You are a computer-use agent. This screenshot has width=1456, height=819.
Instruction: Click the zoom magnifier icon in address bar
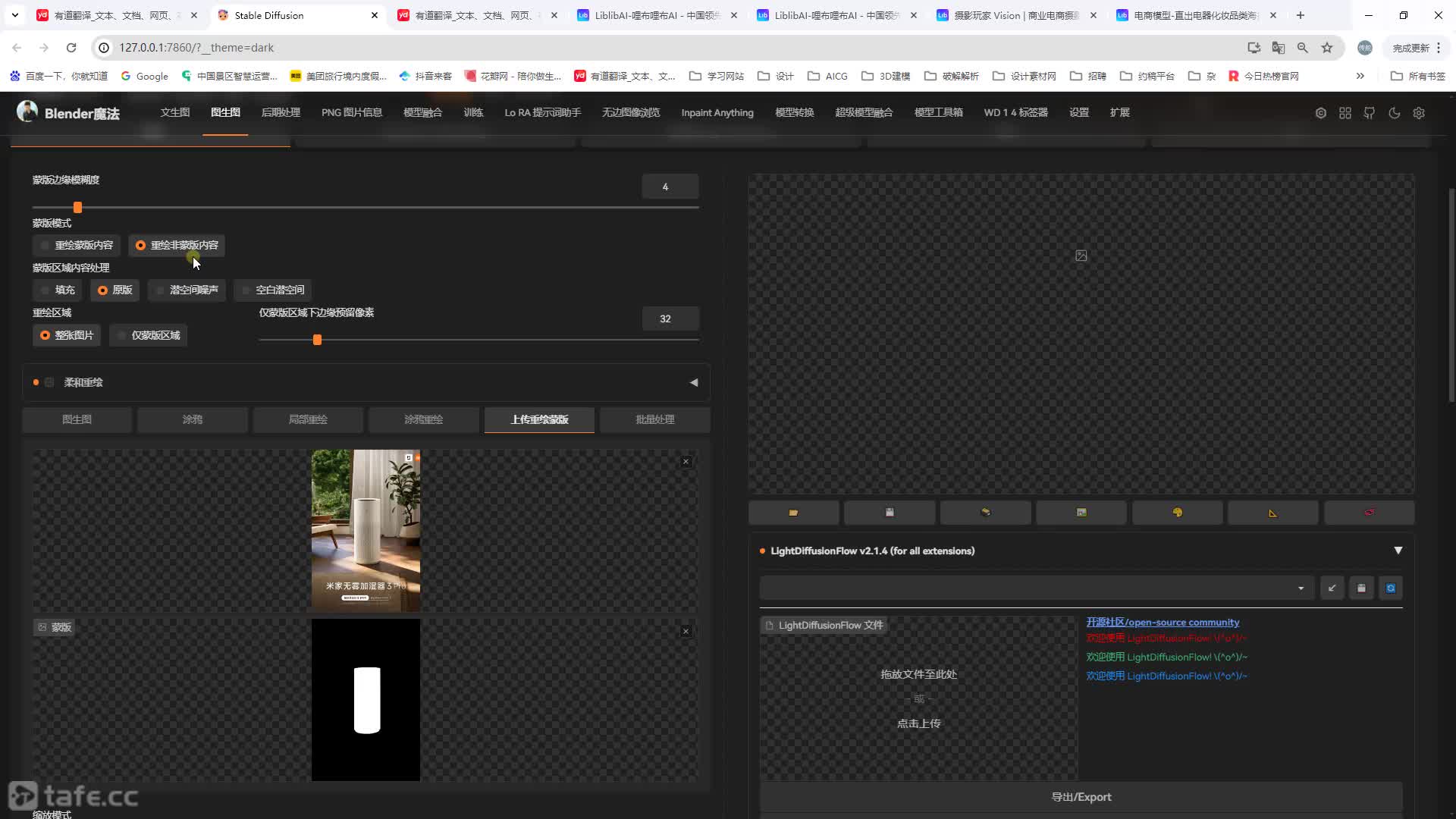point(1303,48)
